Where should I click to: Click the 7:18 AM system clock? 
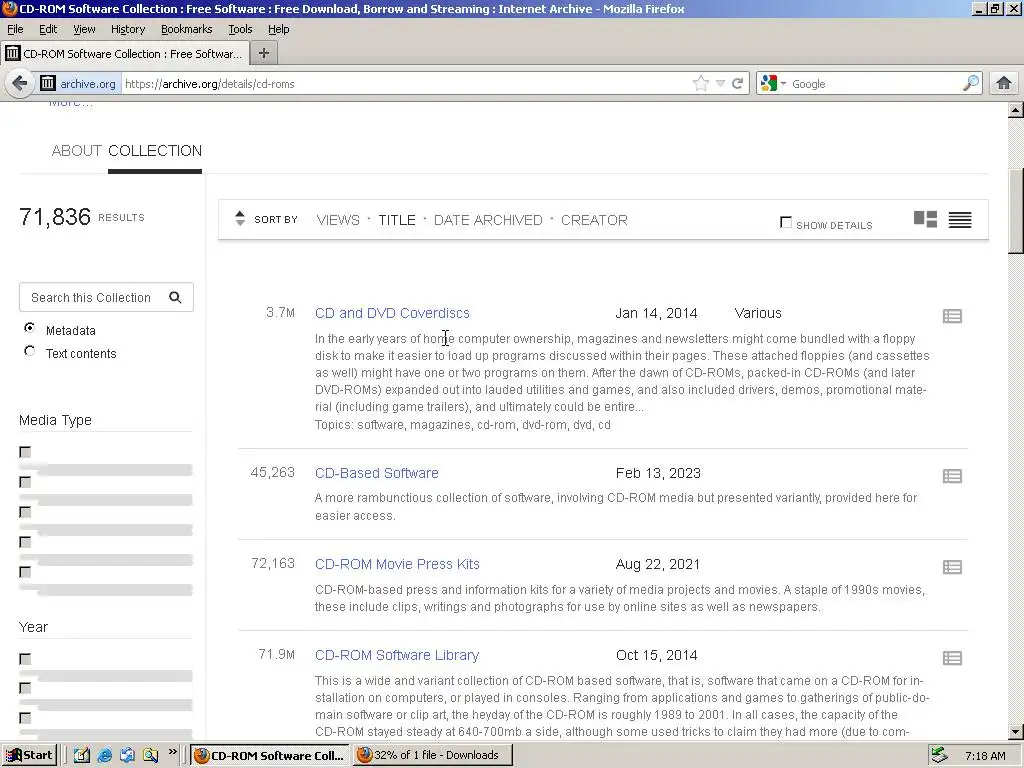tap(985, 756)
